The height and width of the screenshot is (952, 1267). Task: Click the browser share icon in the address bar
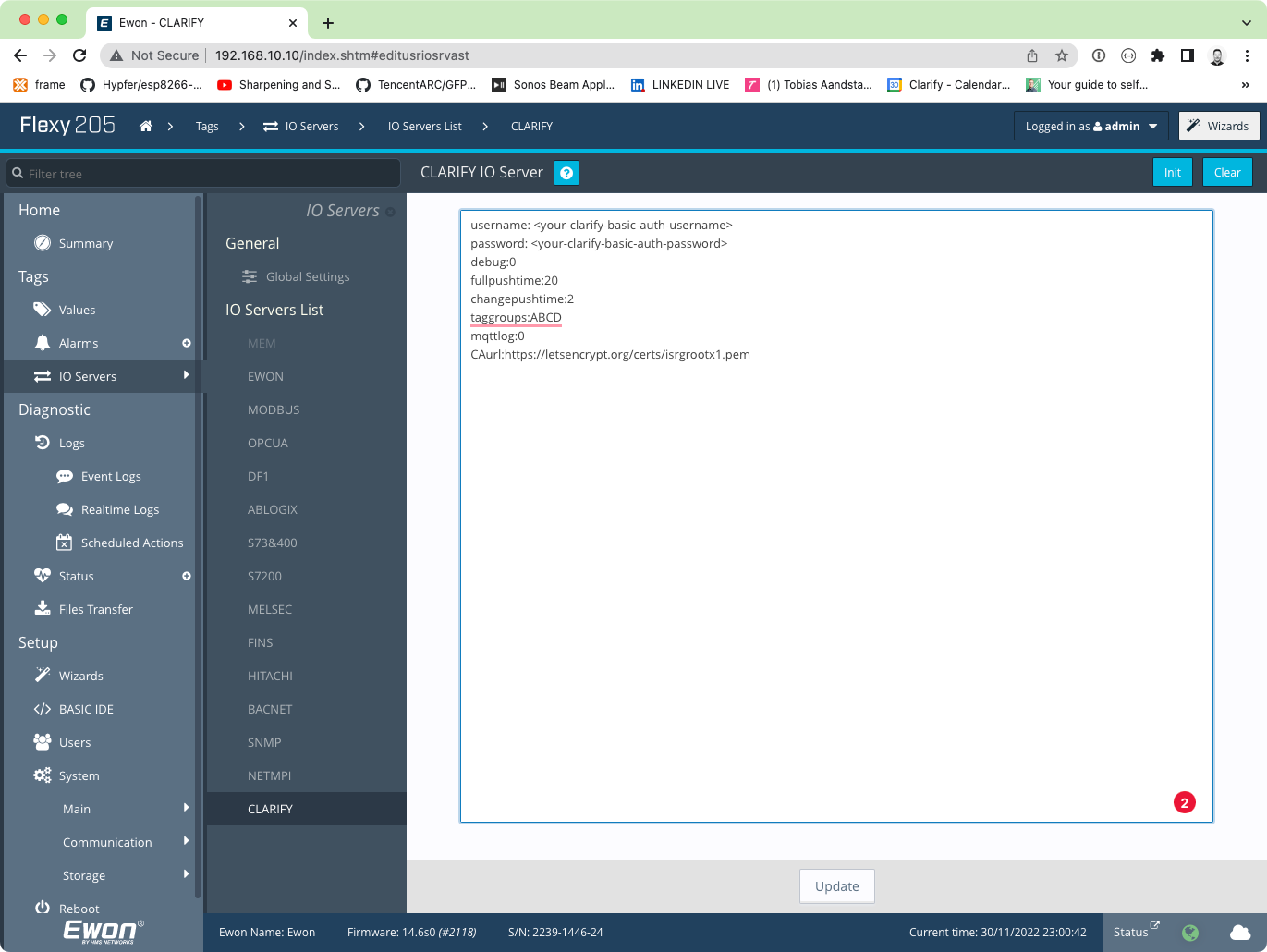click(1032, 55)
